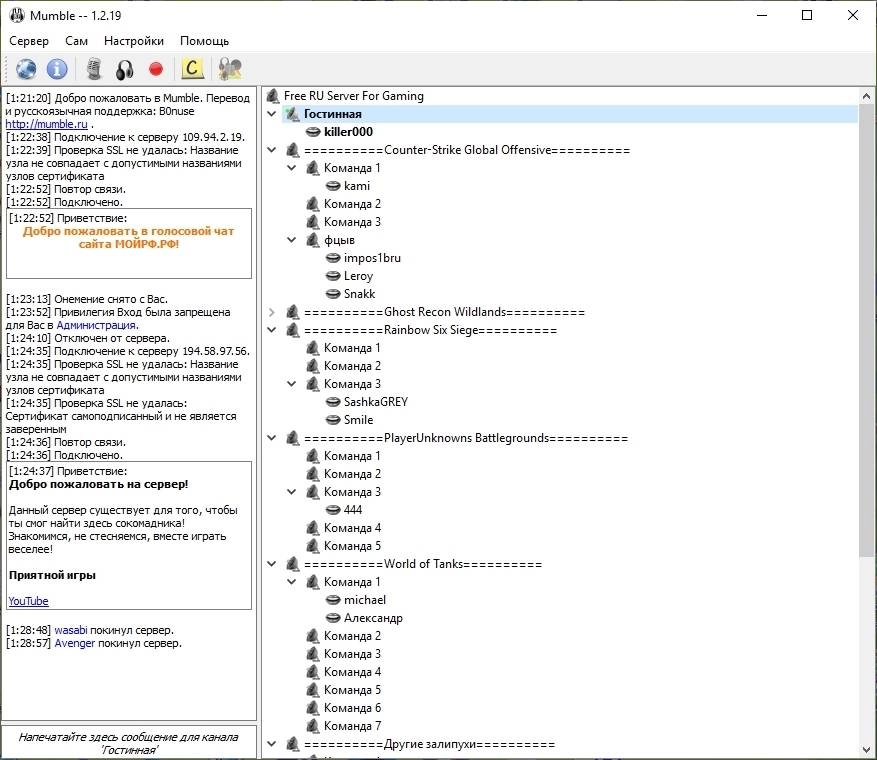
Task: Collapse the Rainbow Six Siege channel
Action: (x=272, y=330)
